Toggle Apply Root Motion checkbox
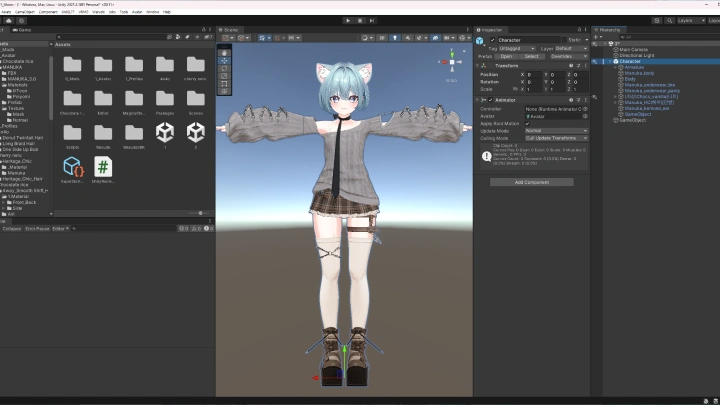 click(x=527, y=124)
